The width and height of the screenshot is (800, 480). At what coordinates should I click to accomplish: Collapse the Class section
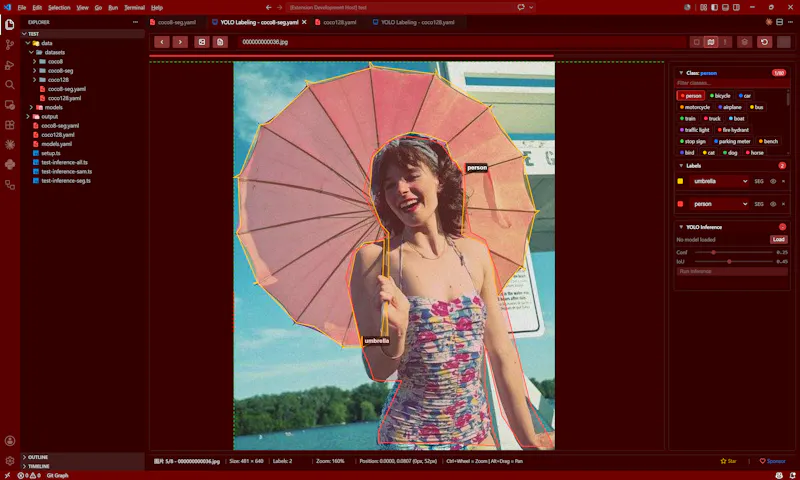click(x=681, y=73)
